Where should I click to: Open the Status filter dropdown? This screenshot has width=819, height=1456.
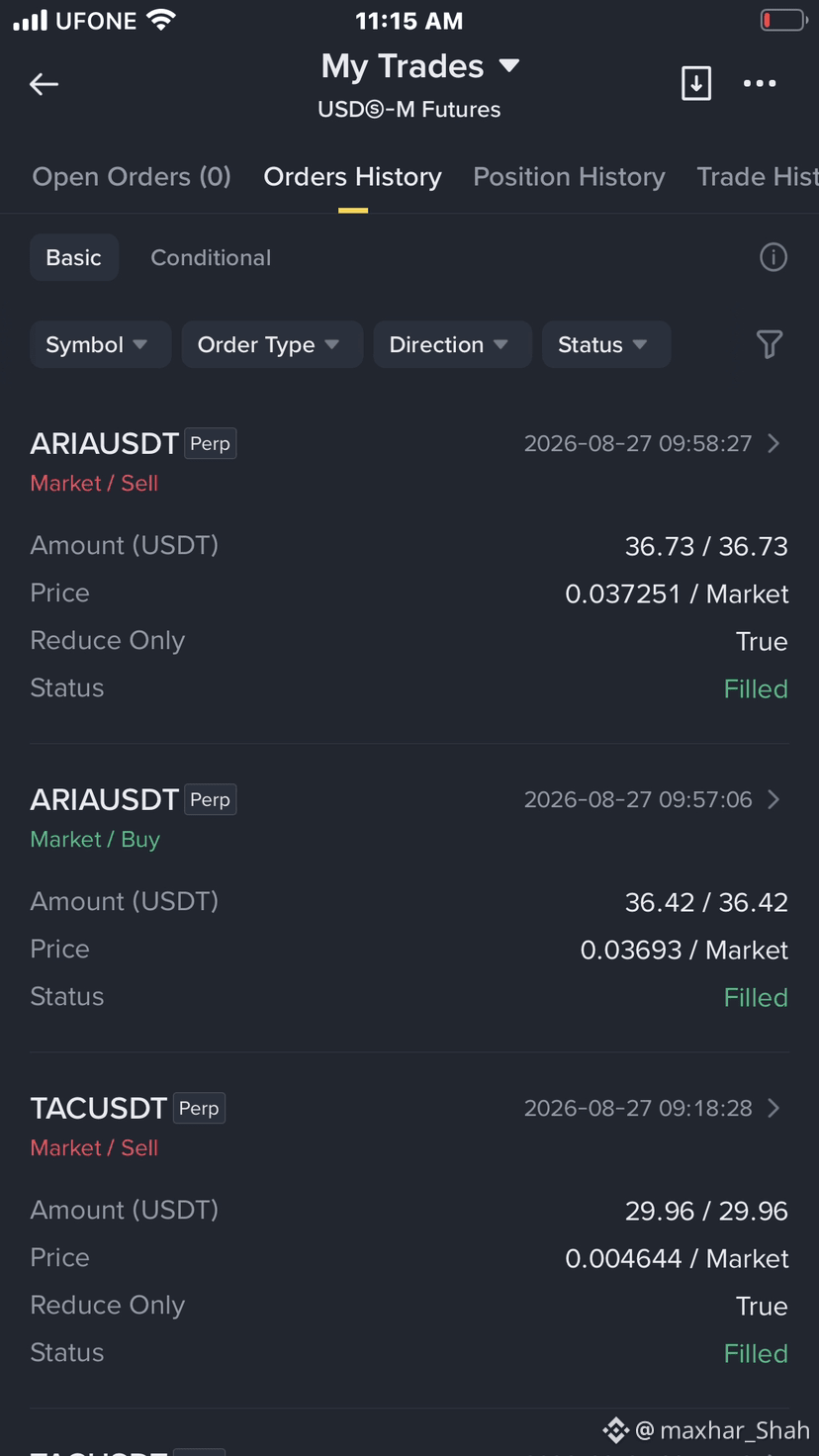[x=606, y=344]
